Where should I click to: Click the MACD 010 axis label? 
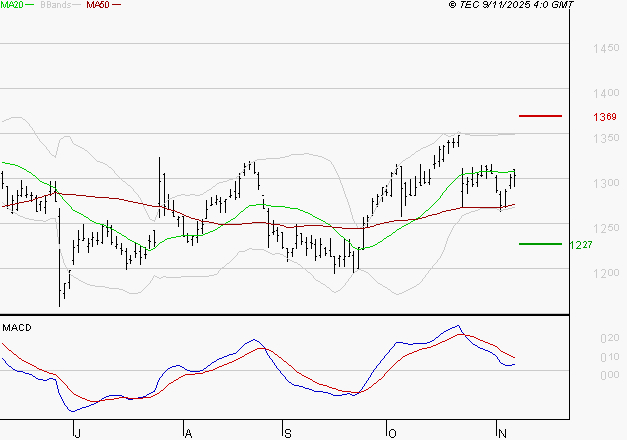tap(610, 357)
